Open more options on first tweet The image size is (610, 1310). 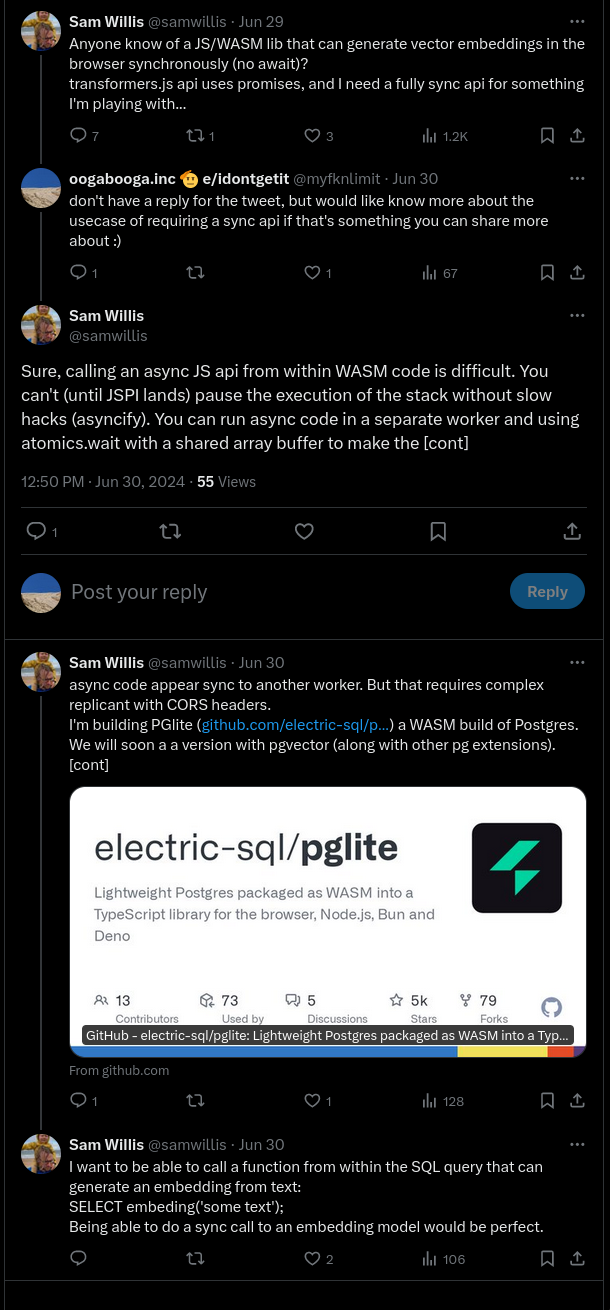pyautogui.click(x=577, y=21)
